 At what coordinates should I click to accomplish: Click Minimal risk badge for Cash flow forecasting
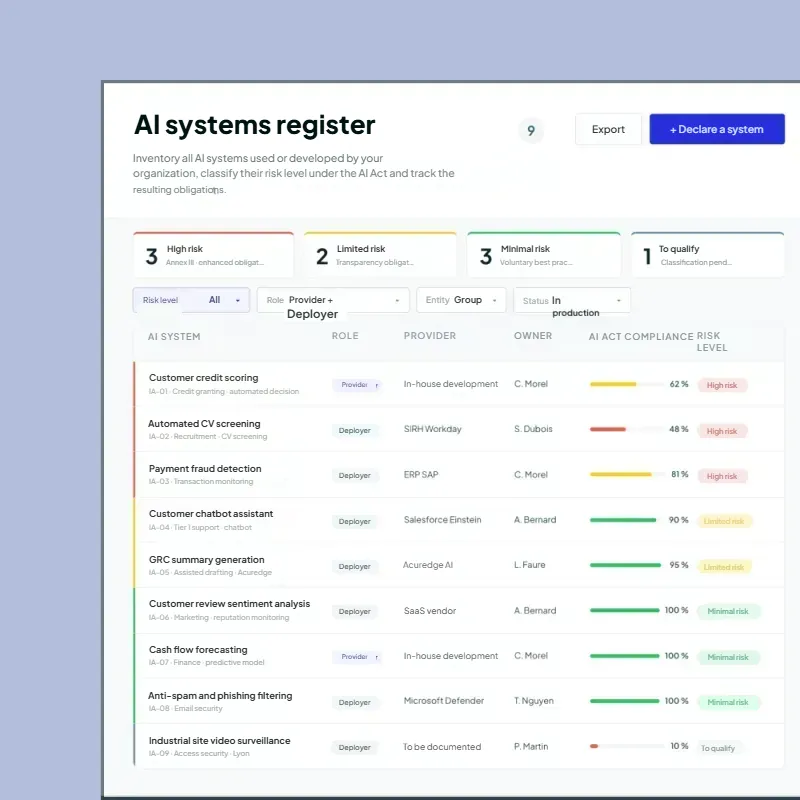728,657
